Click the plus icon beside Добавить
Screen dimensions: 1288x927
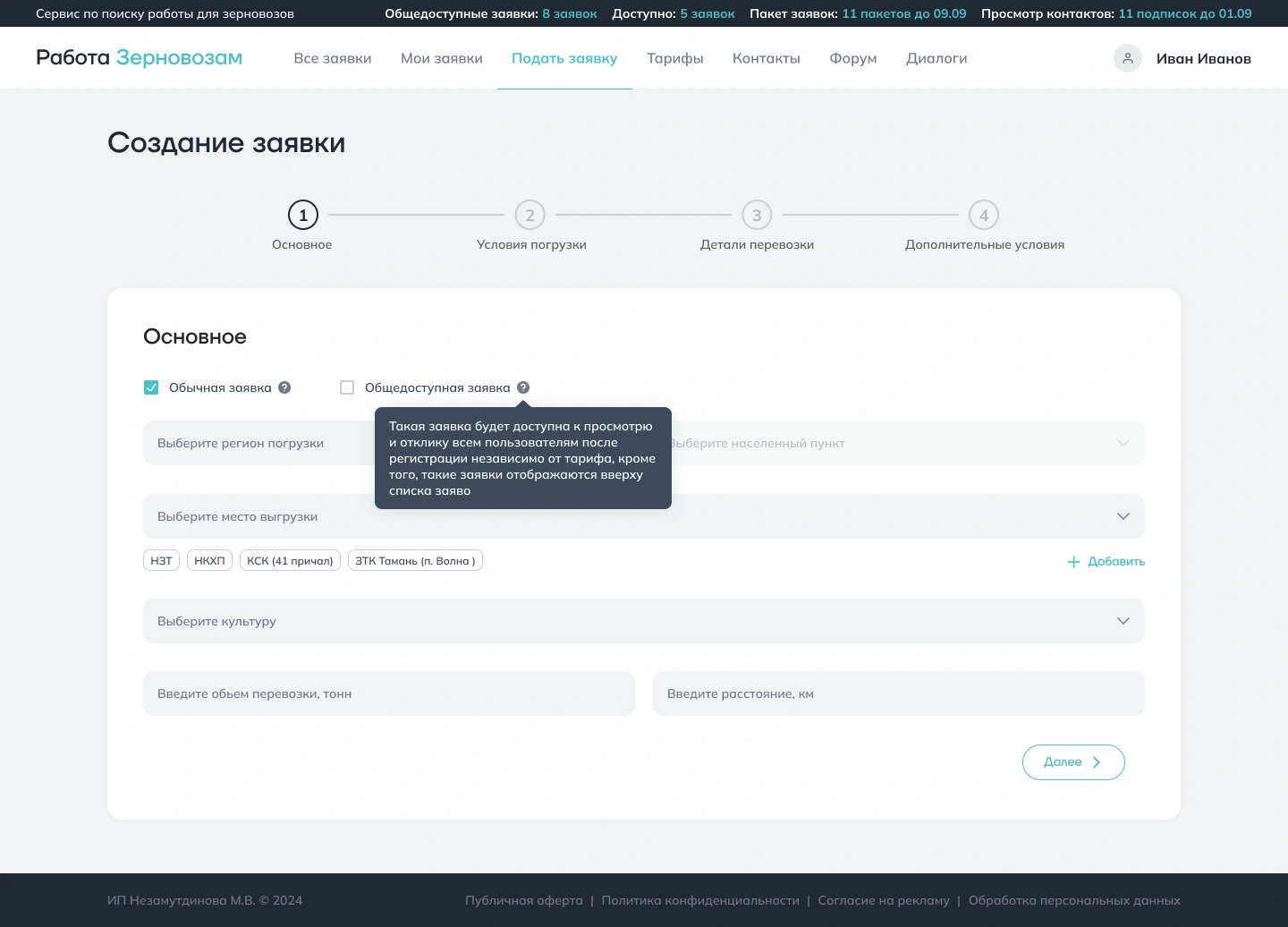point(1073,562)
